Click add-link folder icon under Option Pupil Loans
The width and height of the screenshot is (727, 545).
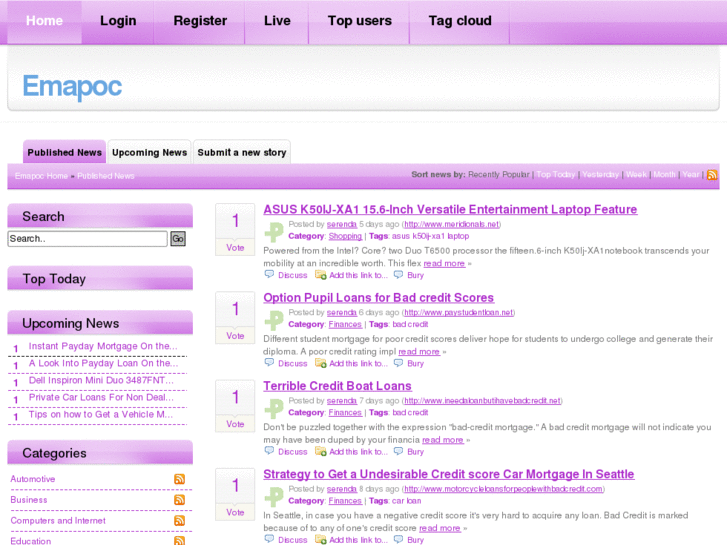321,363
